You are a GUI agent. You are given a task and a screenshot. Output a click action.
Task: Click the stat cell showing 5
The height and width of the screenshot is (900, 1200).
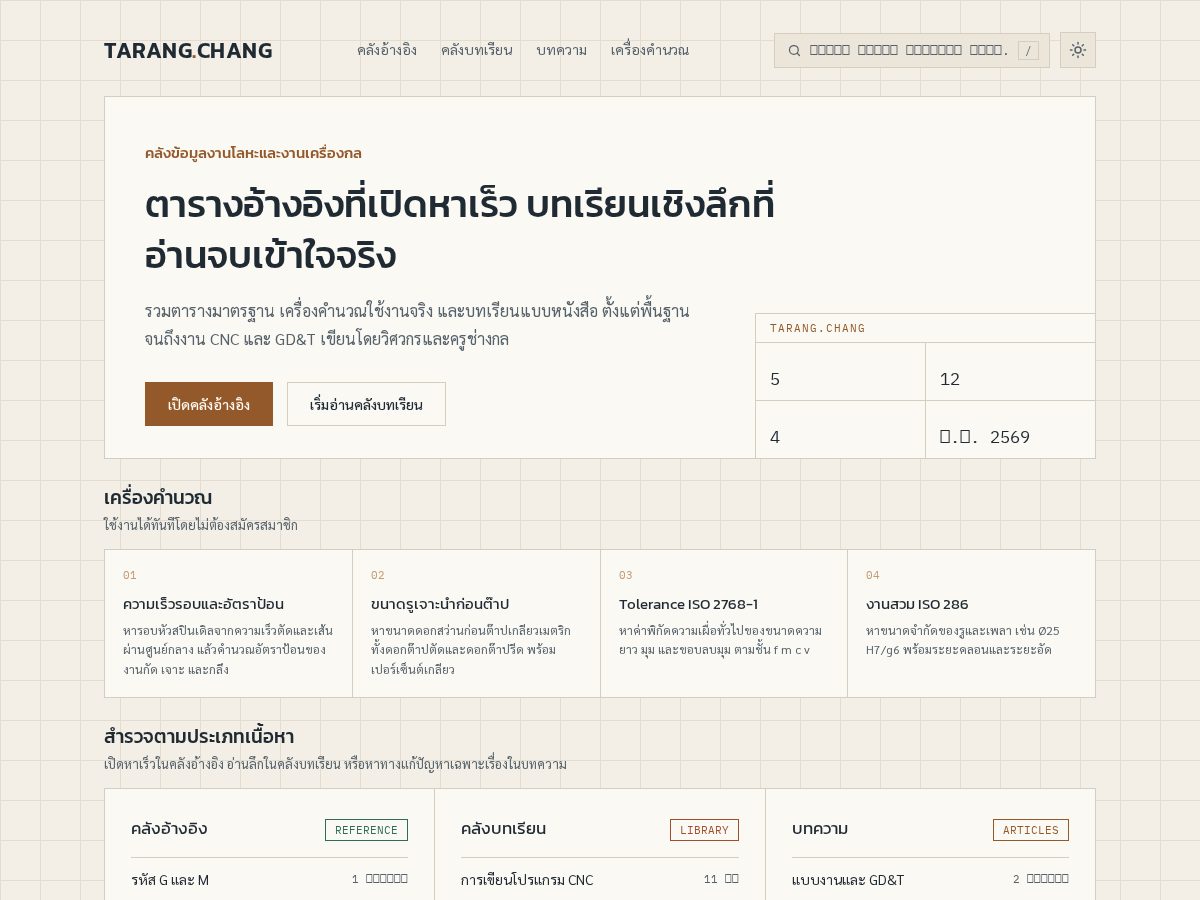(x=840, y=372)
